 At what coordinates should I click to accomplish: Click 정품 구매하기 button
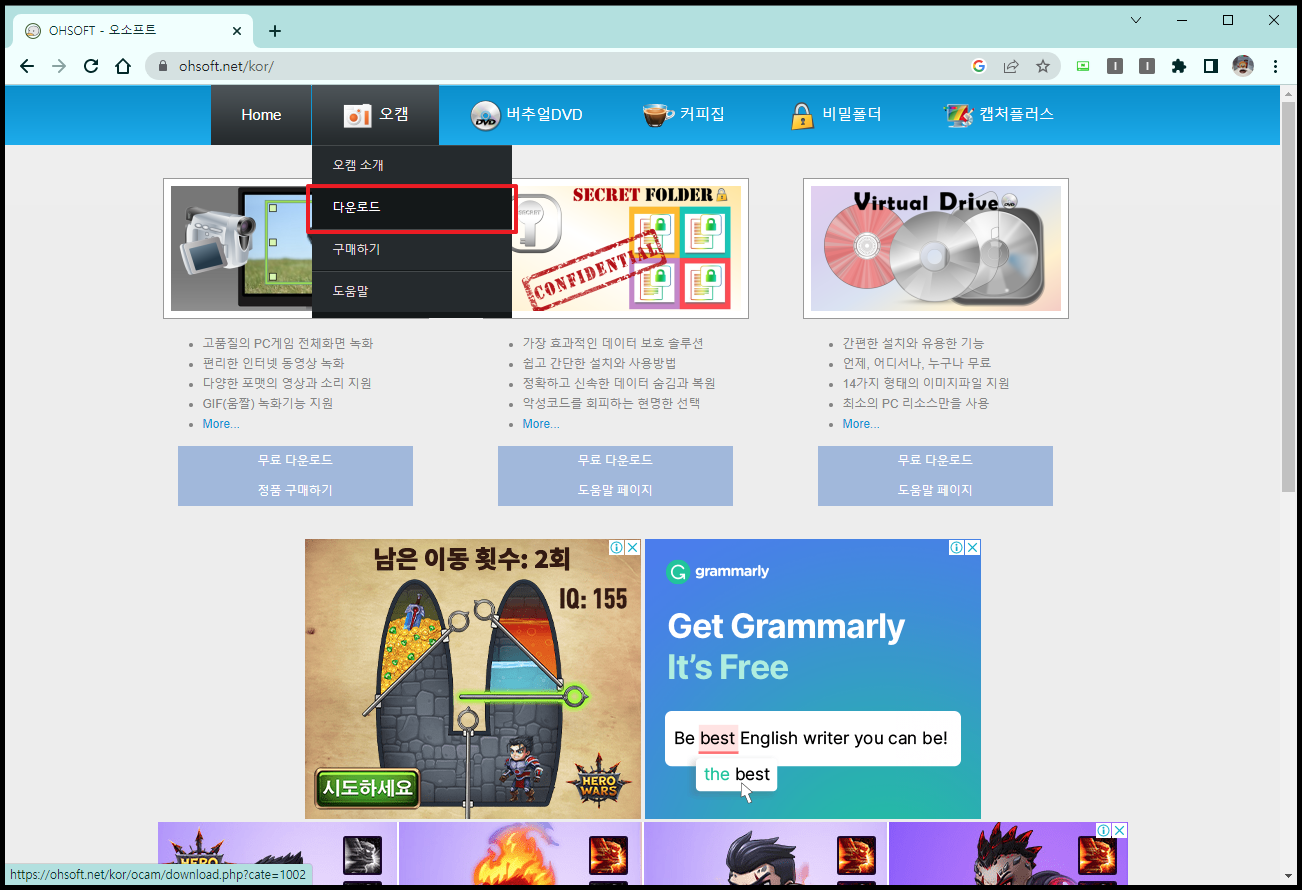(x=295, y=490)
